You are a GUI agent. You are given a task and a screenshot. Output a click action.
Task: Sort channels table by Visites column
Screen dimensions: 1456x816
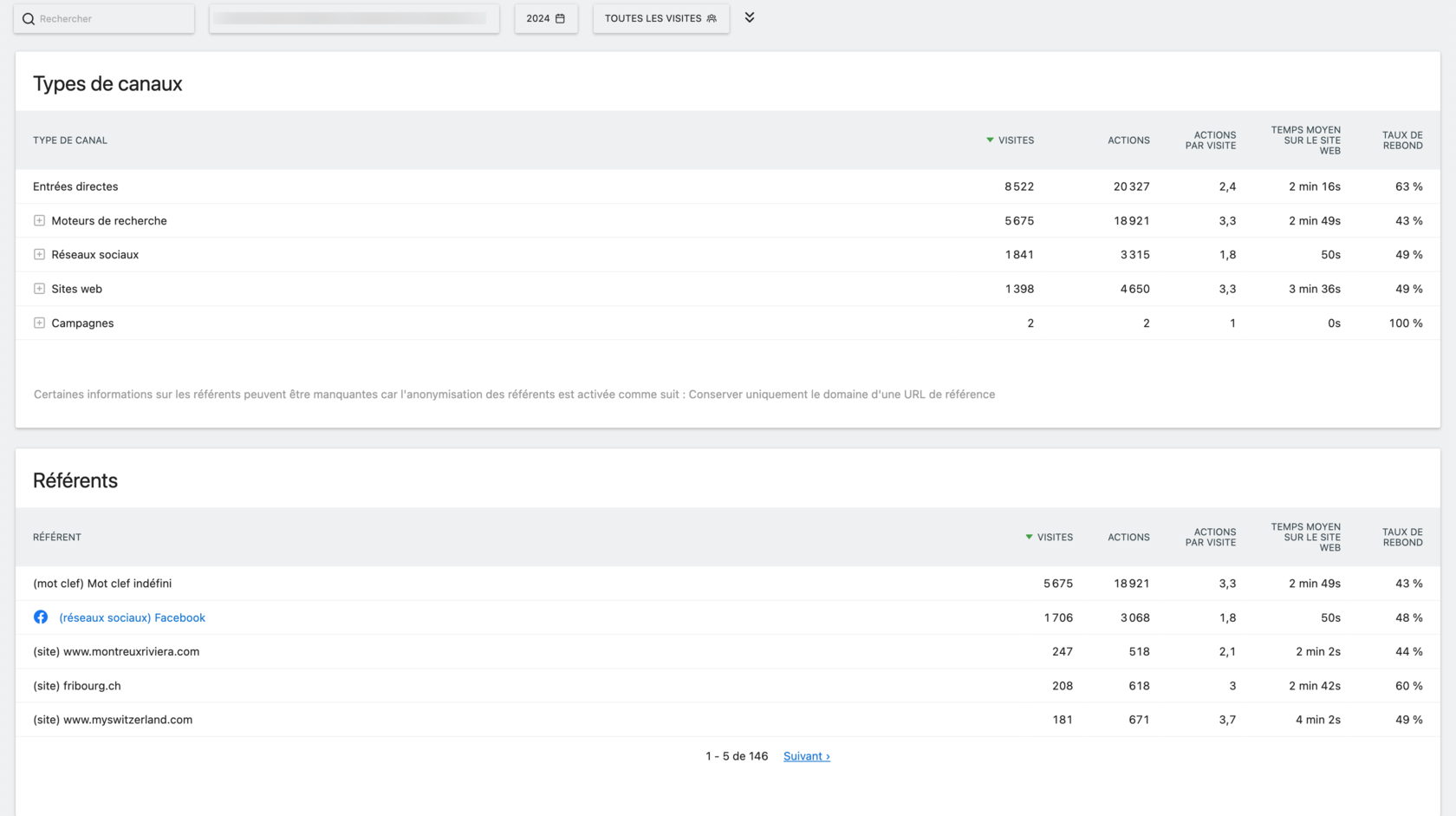[x=1015, y=140]
